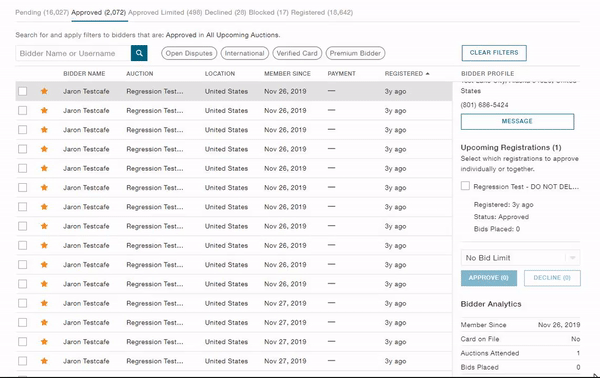Viewport: 600px width, 378px height.
Task: Click the 'Bids Placed: 0' registration text
Action: pos(497,229)
